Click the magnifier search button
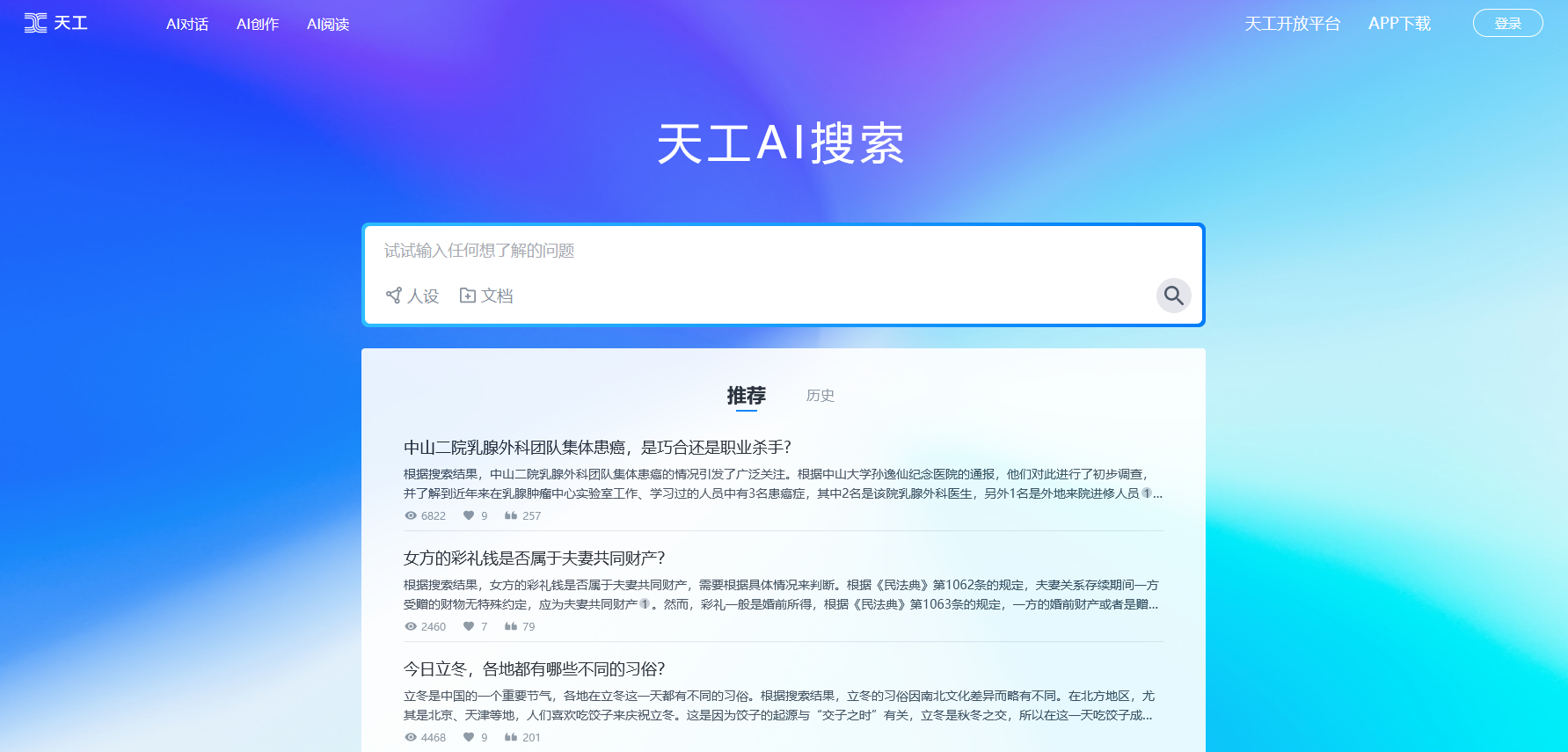Image resolution: width=1568 pixels, height=752 pixels. pyautogui.click(x=1173, y=296)
